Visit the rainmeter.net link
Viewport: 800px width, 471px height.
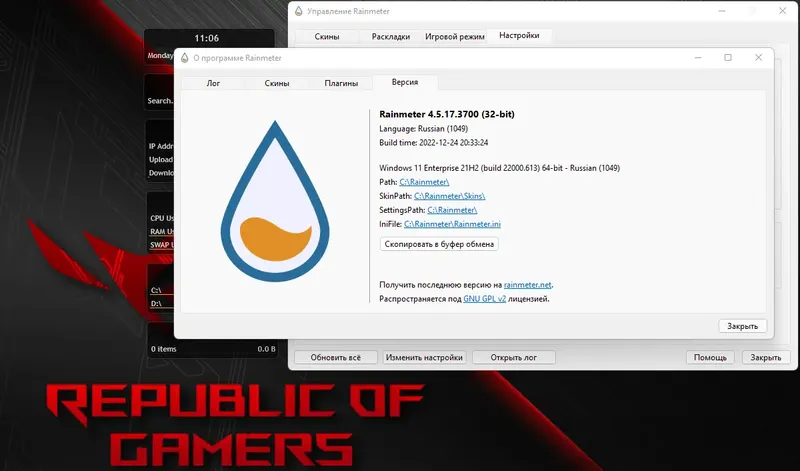[x=528, y=285]
